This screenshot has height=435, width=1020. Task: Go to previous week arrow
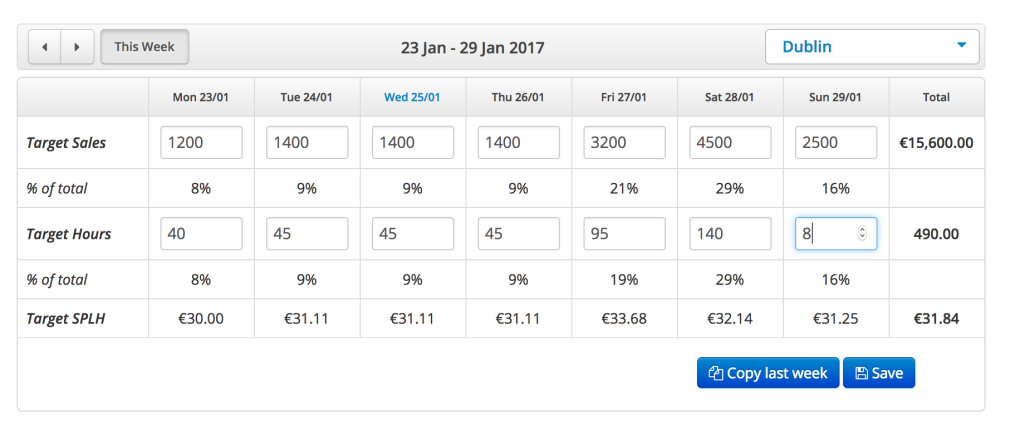pos(45,47)
